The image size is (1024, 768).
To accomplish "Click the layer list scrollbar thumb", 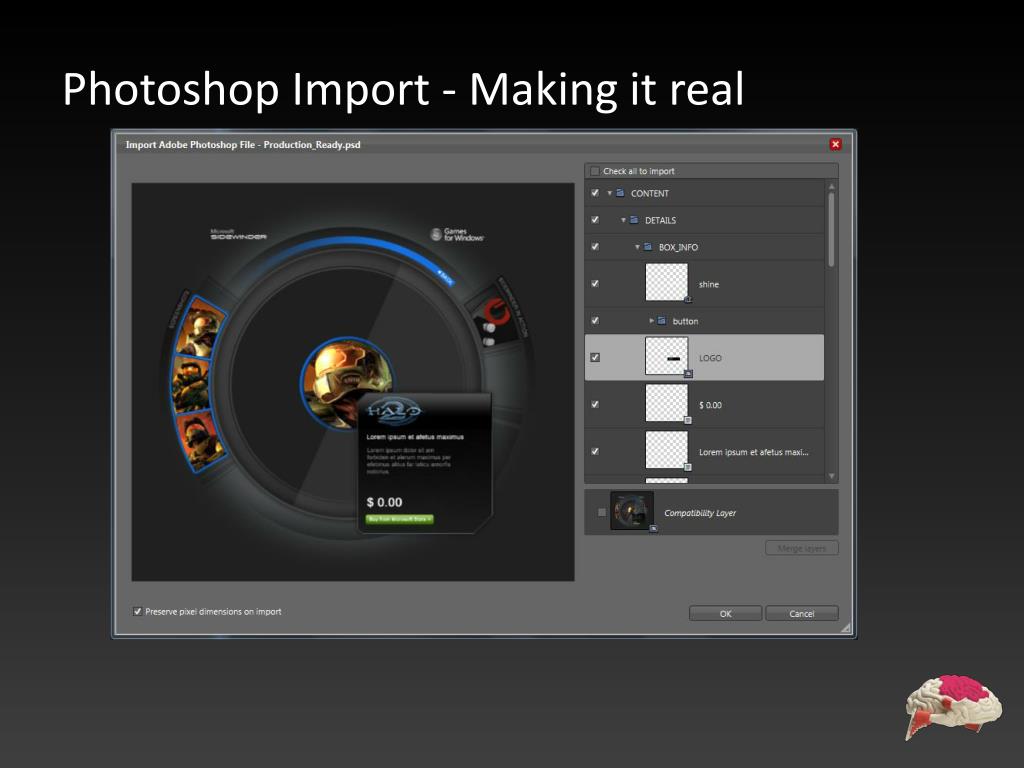I will pos(831,229).
